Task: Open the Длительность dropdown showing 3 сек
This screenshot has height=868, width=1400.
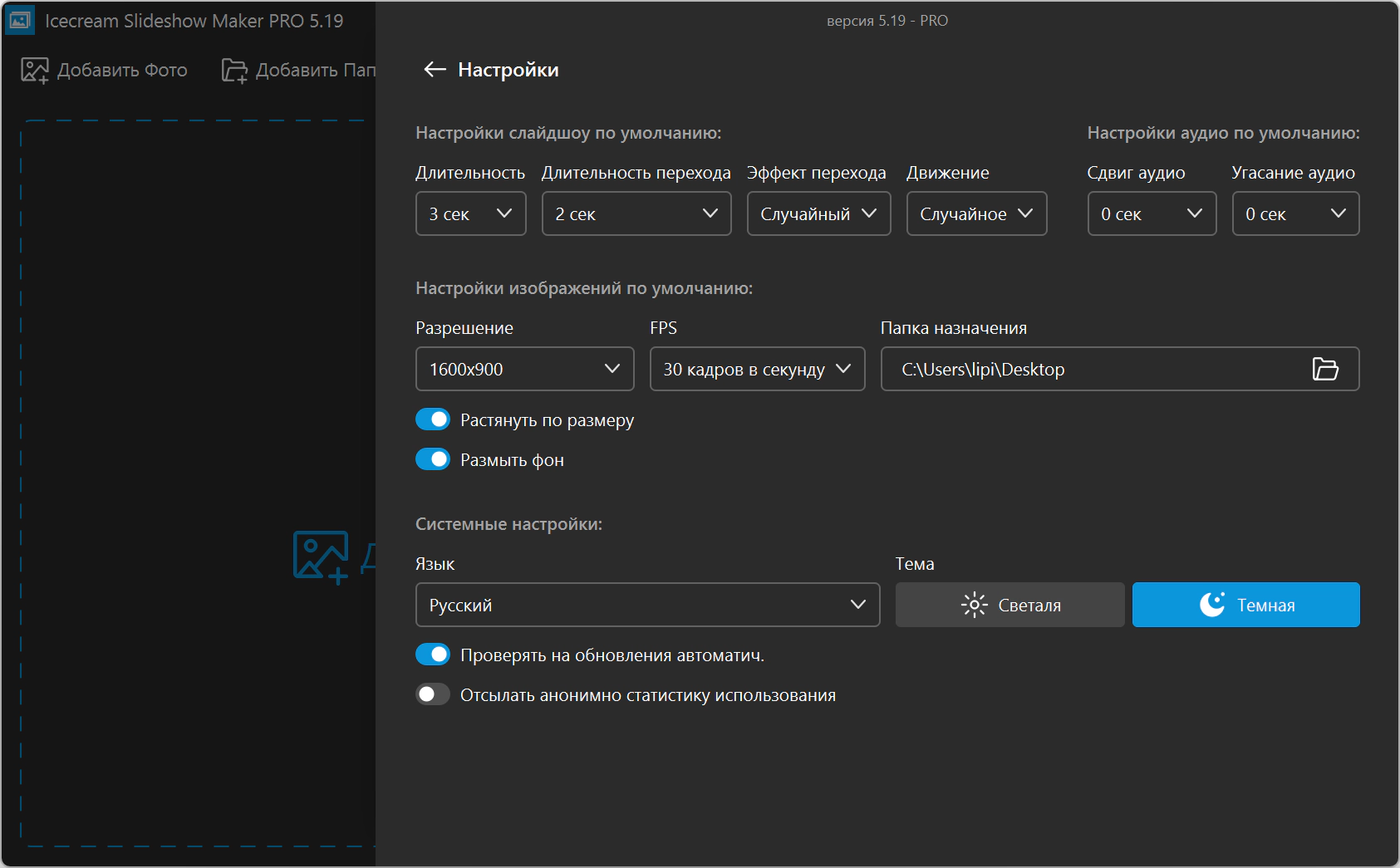Action: (470, 213)
